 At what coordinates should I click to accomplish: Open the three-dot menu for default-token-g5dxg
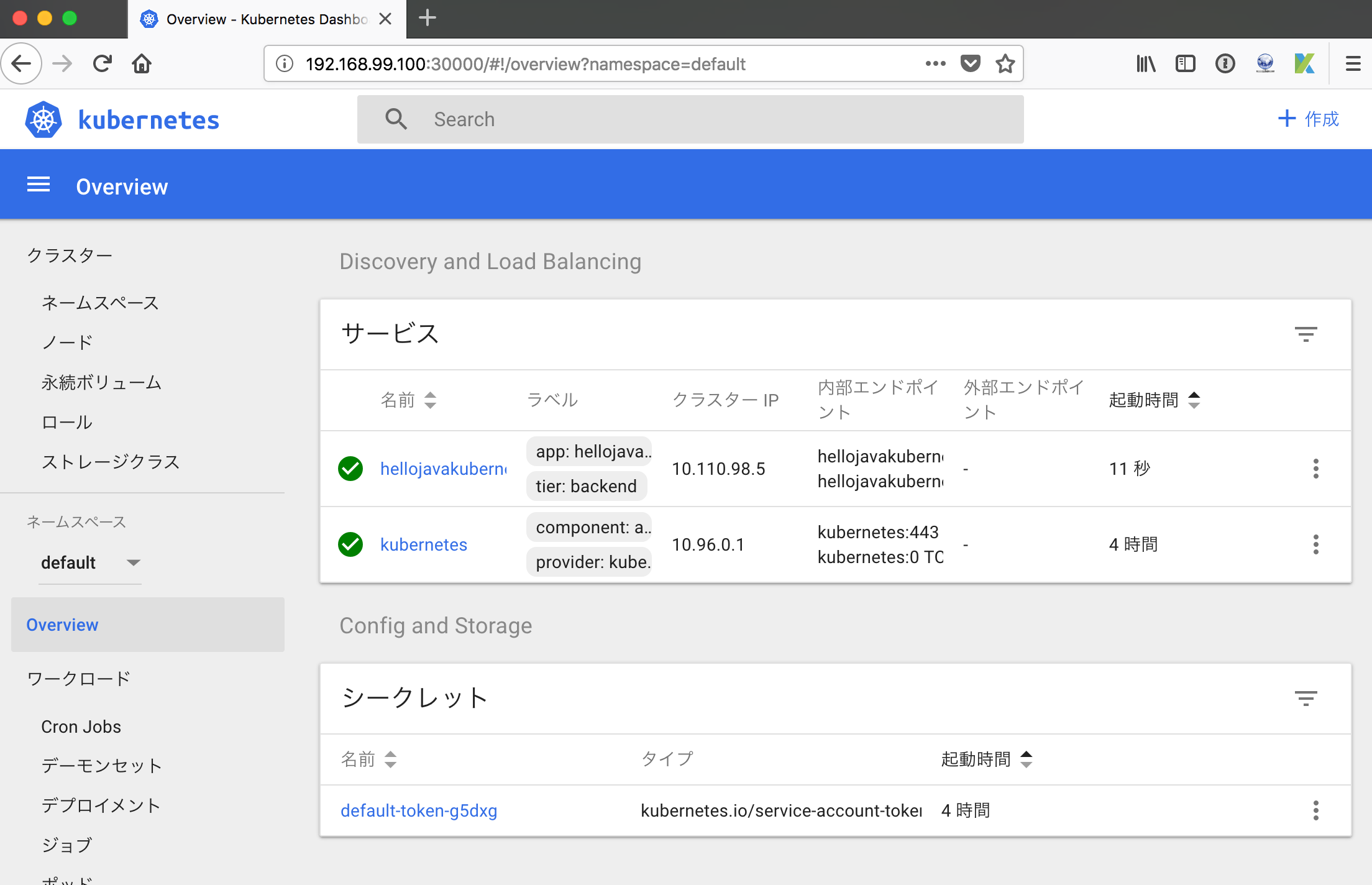click(1316, 810)
